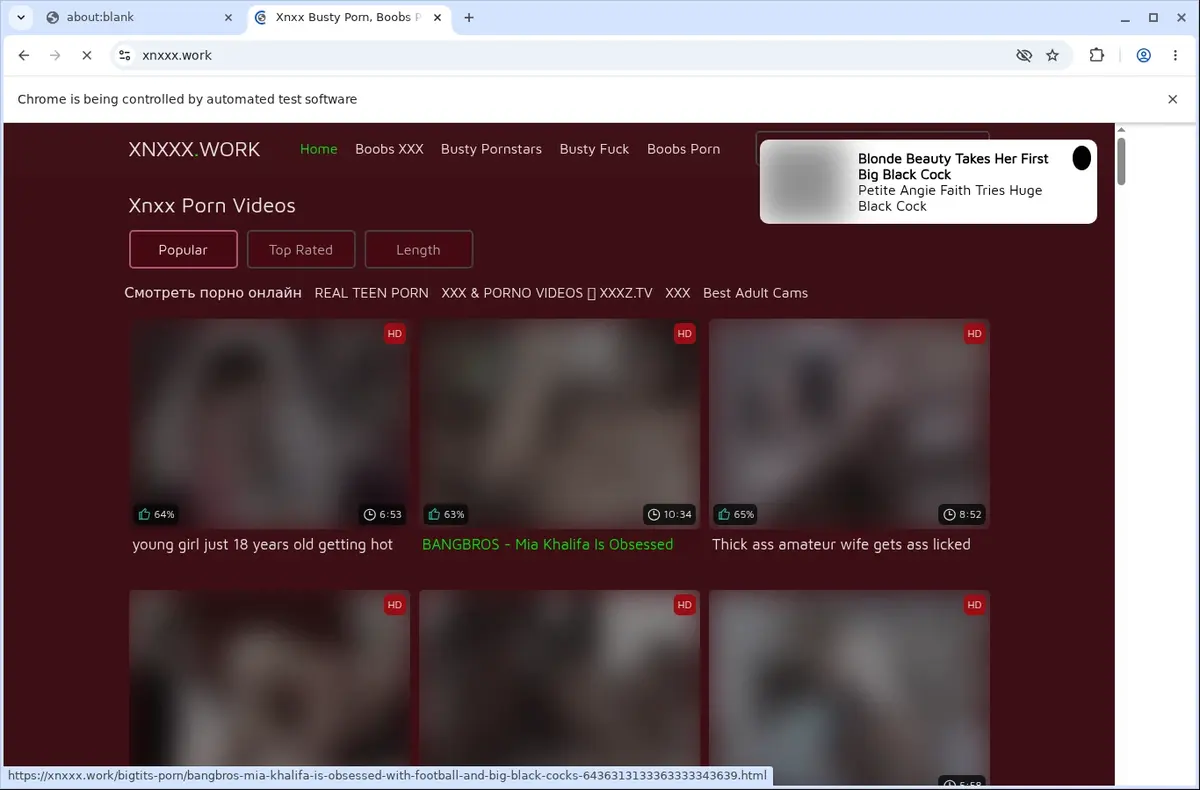Open the Best Adult Cams link
Screen dimensions: 1200x790
pyautogui.click(x=755, y=293)
